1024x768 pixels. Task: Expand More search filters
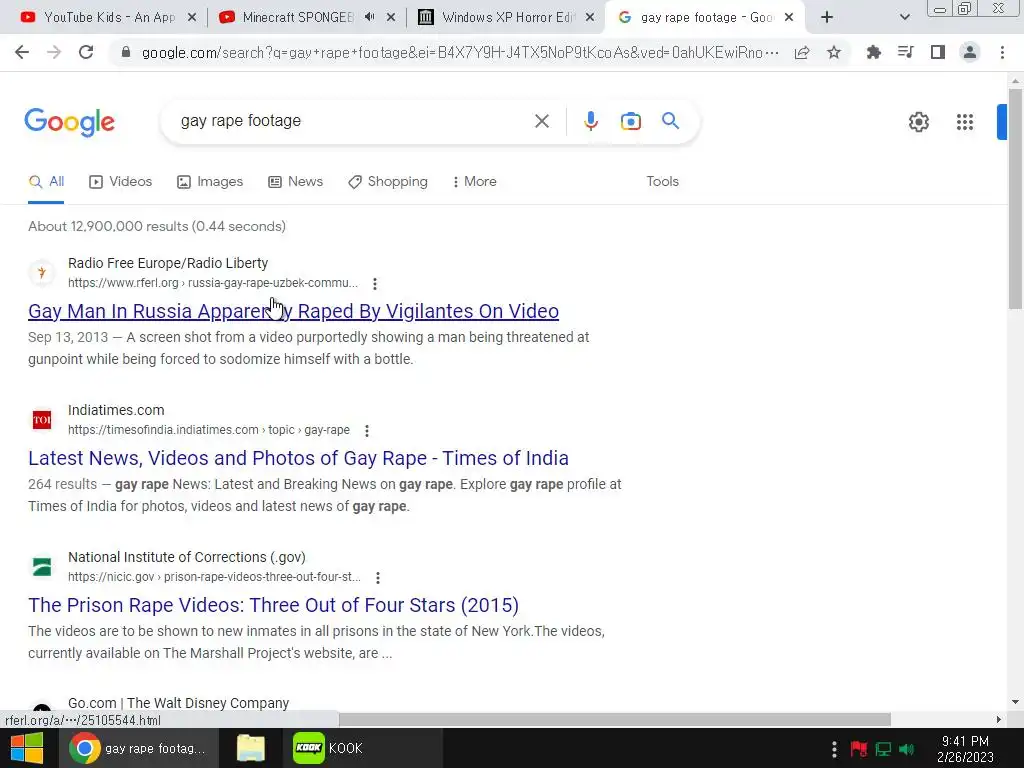click(x=475, y=182)
